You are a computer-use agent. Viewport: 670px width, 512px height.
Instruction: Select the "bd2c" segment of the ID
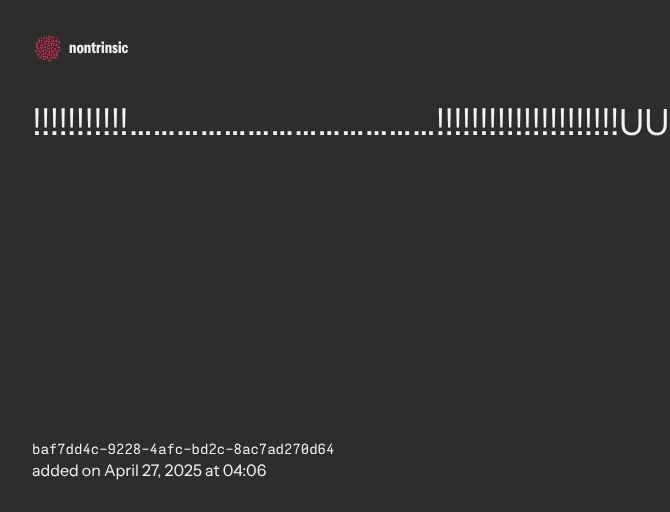click(206, 450)
